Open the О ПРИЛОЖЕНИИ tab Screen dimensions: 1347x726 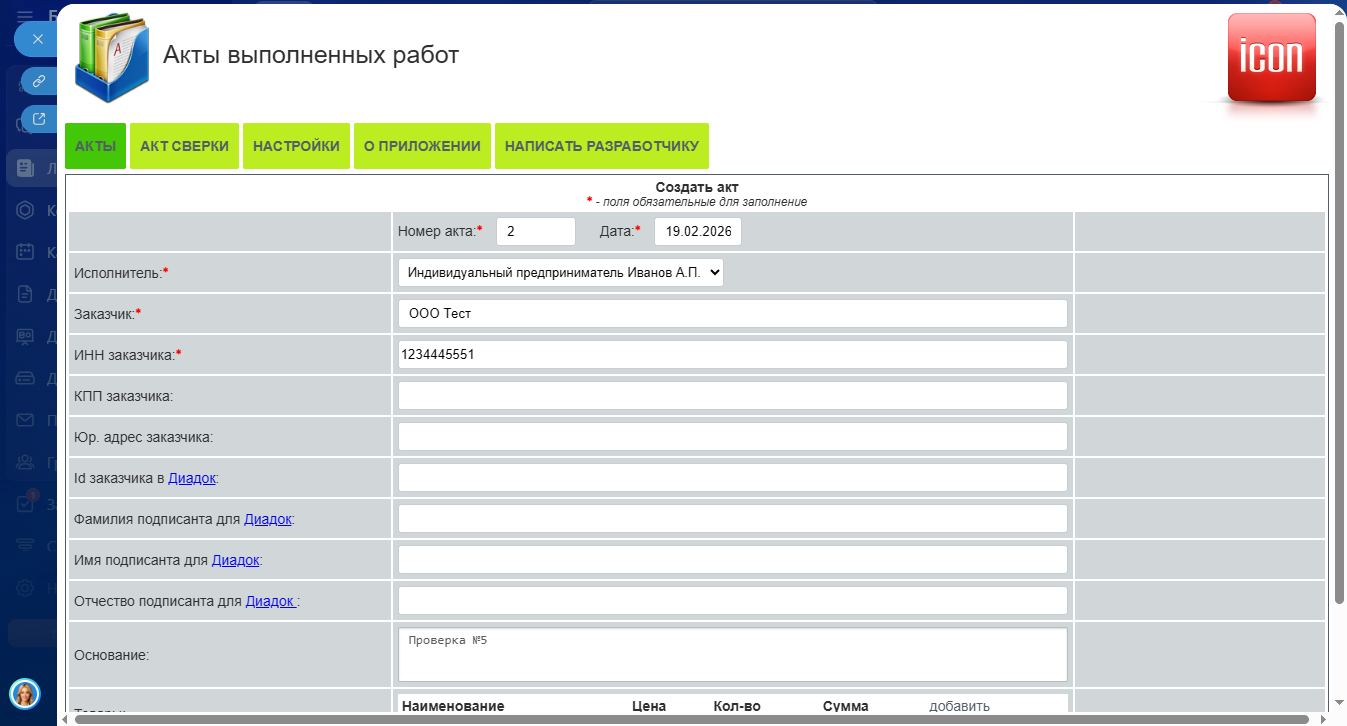(422, 146)
